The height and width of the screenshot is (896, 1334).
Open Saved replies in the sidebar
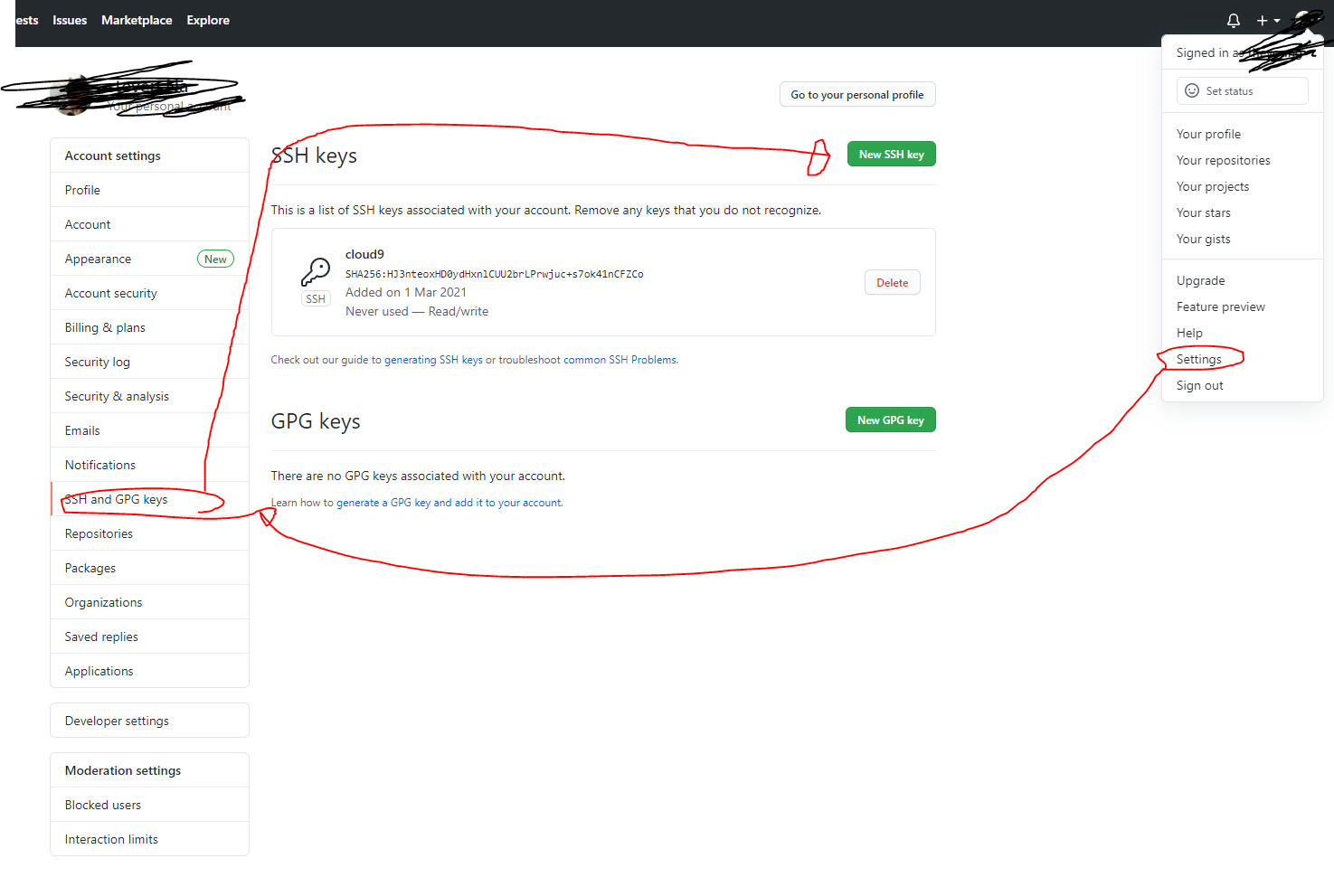click(149, 637)
